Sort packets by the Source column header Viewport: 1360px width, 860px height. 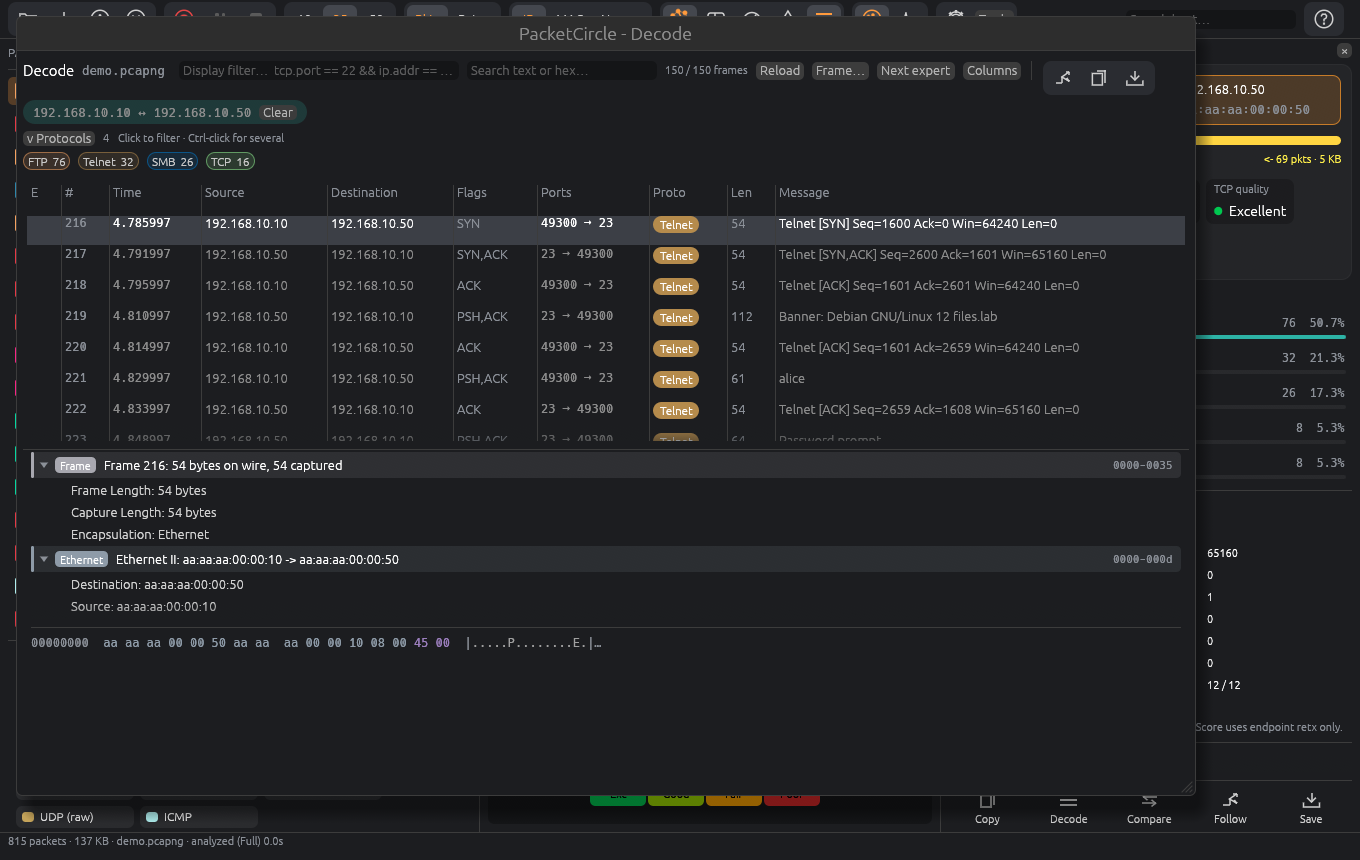coord(224,192)
